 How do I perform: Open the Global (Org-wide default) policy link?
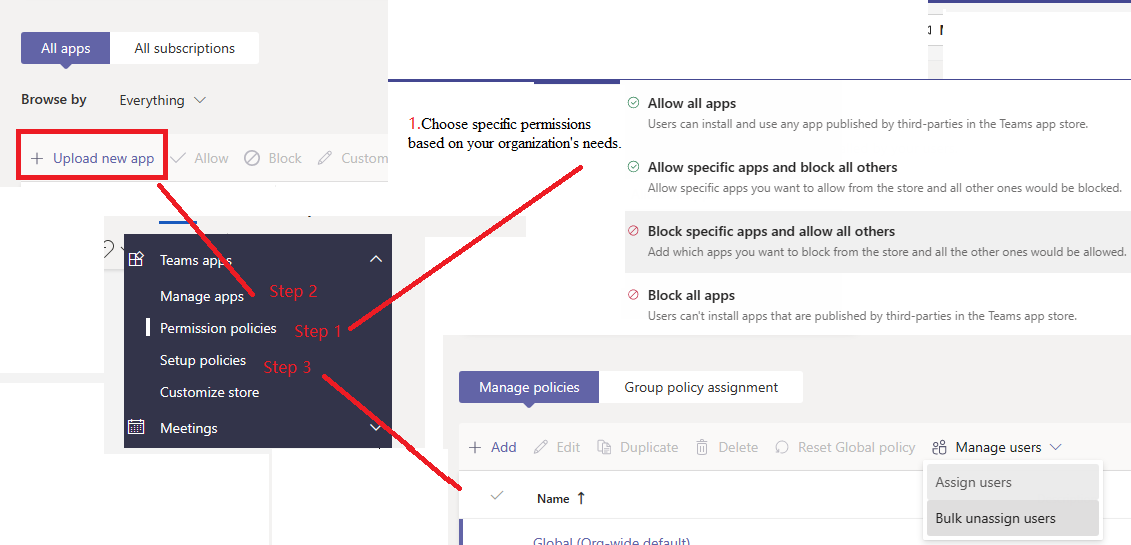pyautogui.click(x=612, y=541)
